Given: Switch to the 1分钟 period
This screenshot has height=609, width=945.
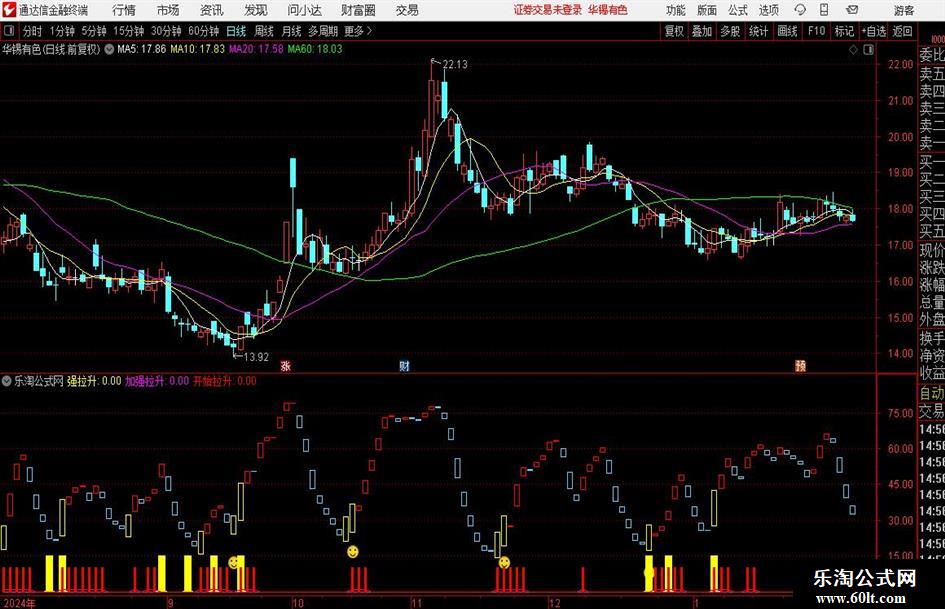Looking at the screenshot, I should pyautogui.click(x=61, y=31).
